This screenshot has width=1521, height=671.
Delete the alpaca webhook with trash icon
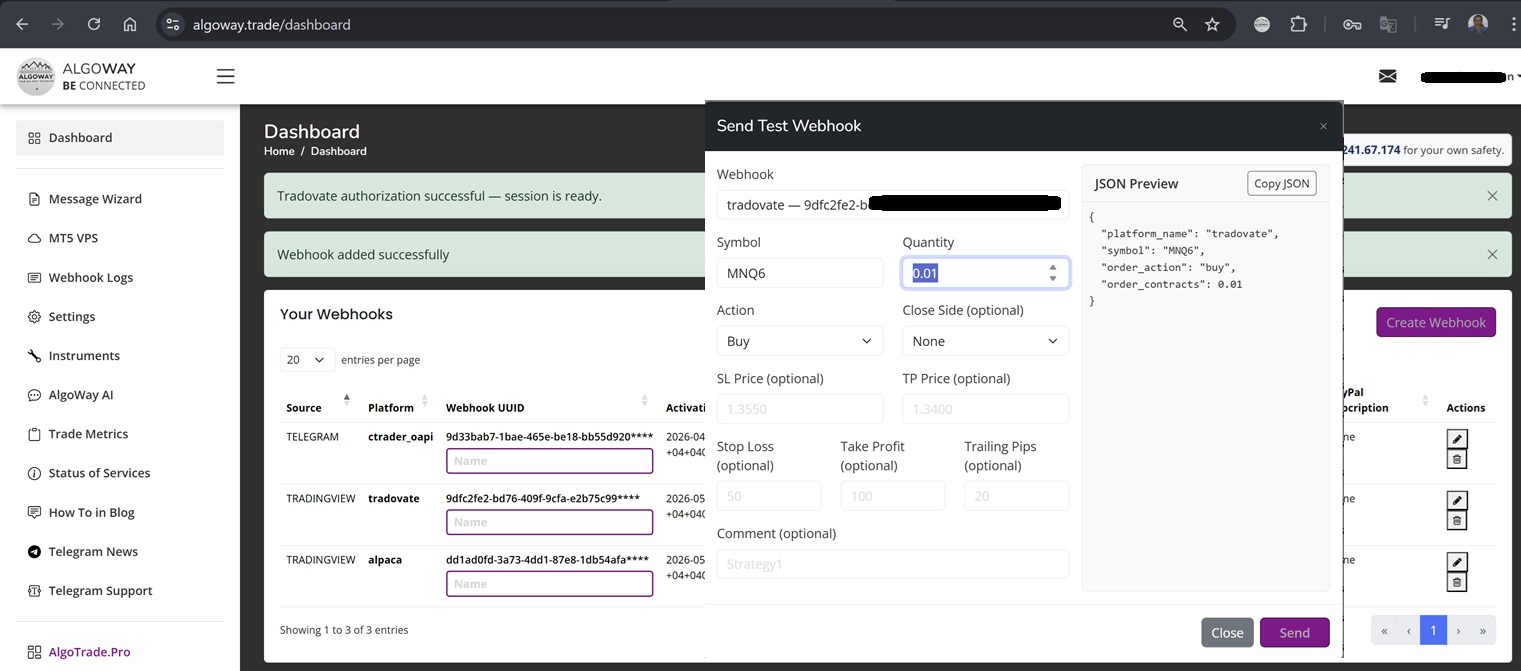click(x=1457, y=582)
